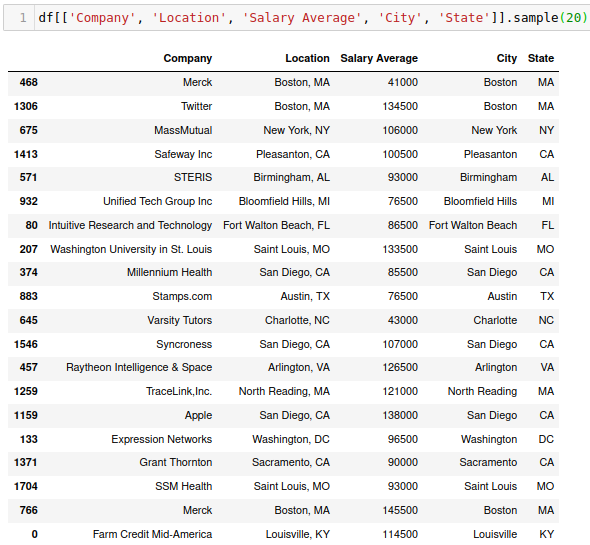
Task: Select Unified Tech Group Inc cell
Action: pyautogui.click(x=158, y=201)
